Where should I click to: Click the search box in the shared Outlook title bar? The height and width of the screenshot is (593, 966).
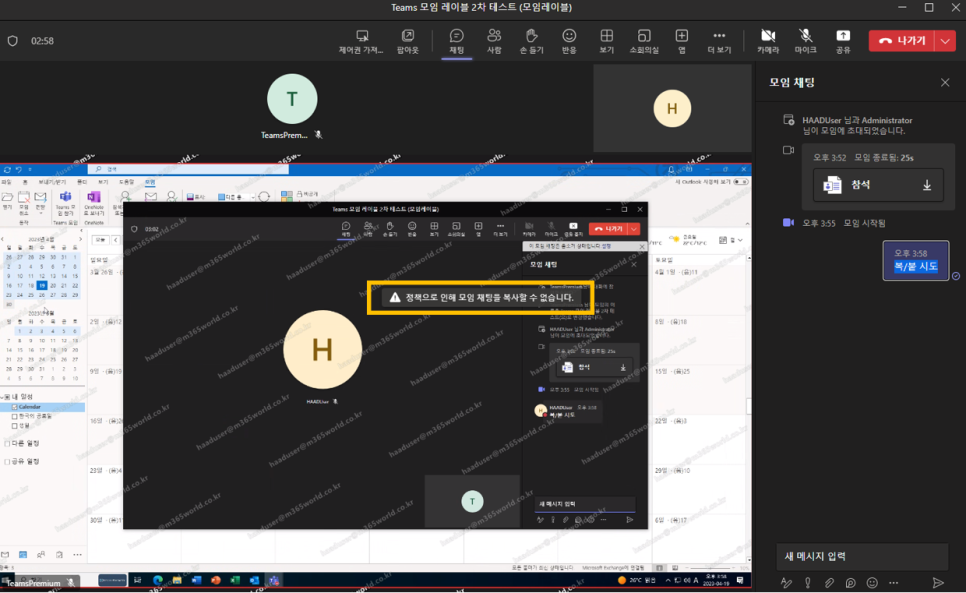coord(188,169)
